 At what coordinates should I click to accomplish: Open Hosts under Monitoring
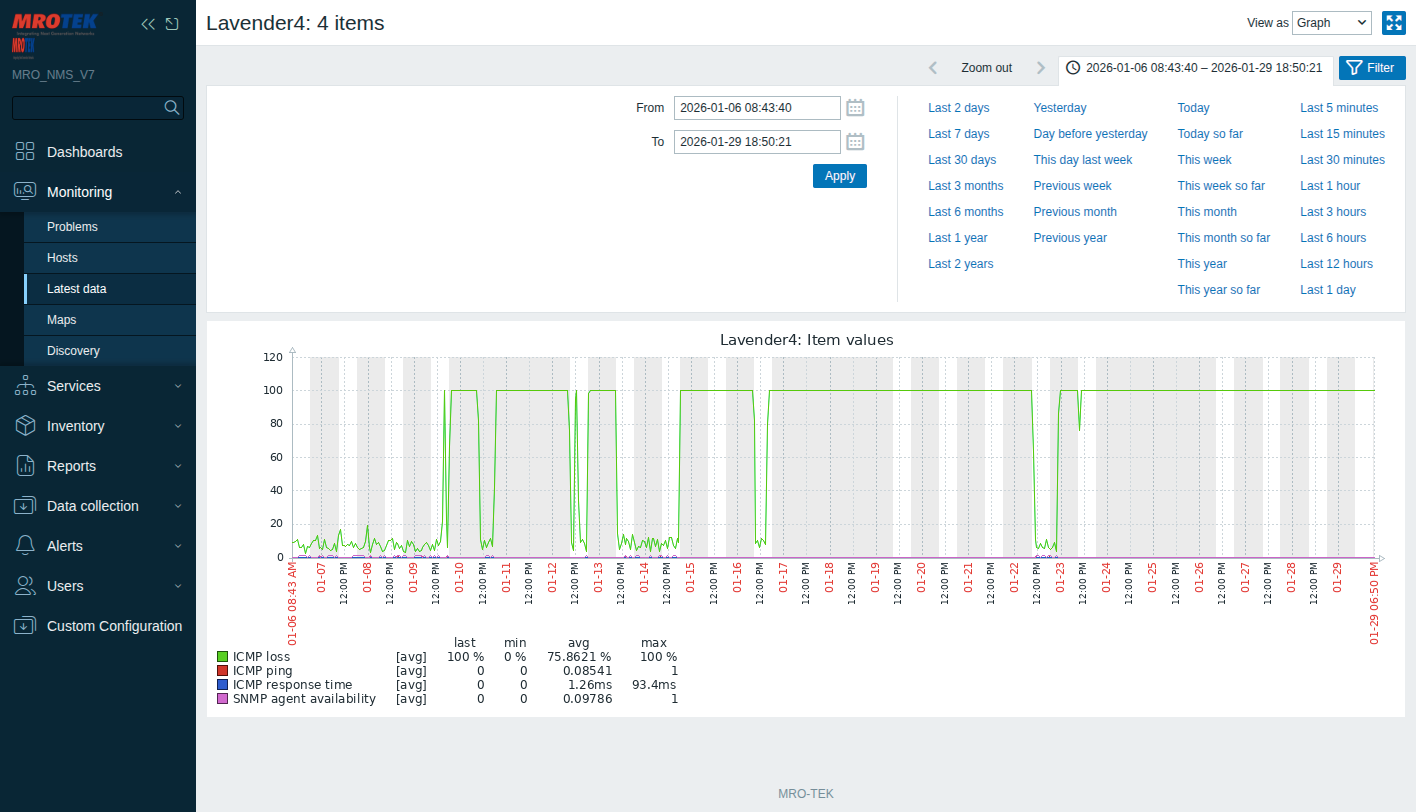(x=110, y=258)
